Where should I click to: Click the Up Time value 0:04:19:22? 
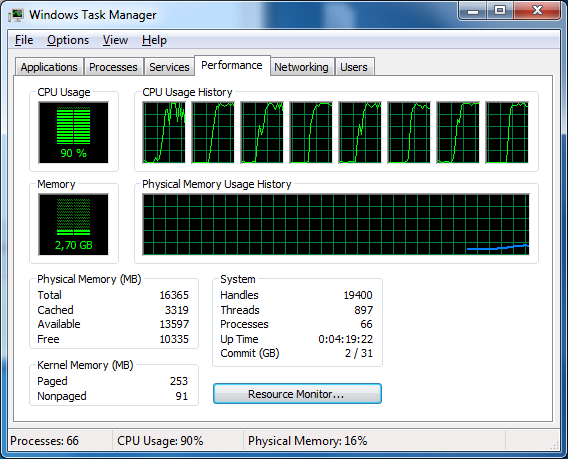(346, 339)
